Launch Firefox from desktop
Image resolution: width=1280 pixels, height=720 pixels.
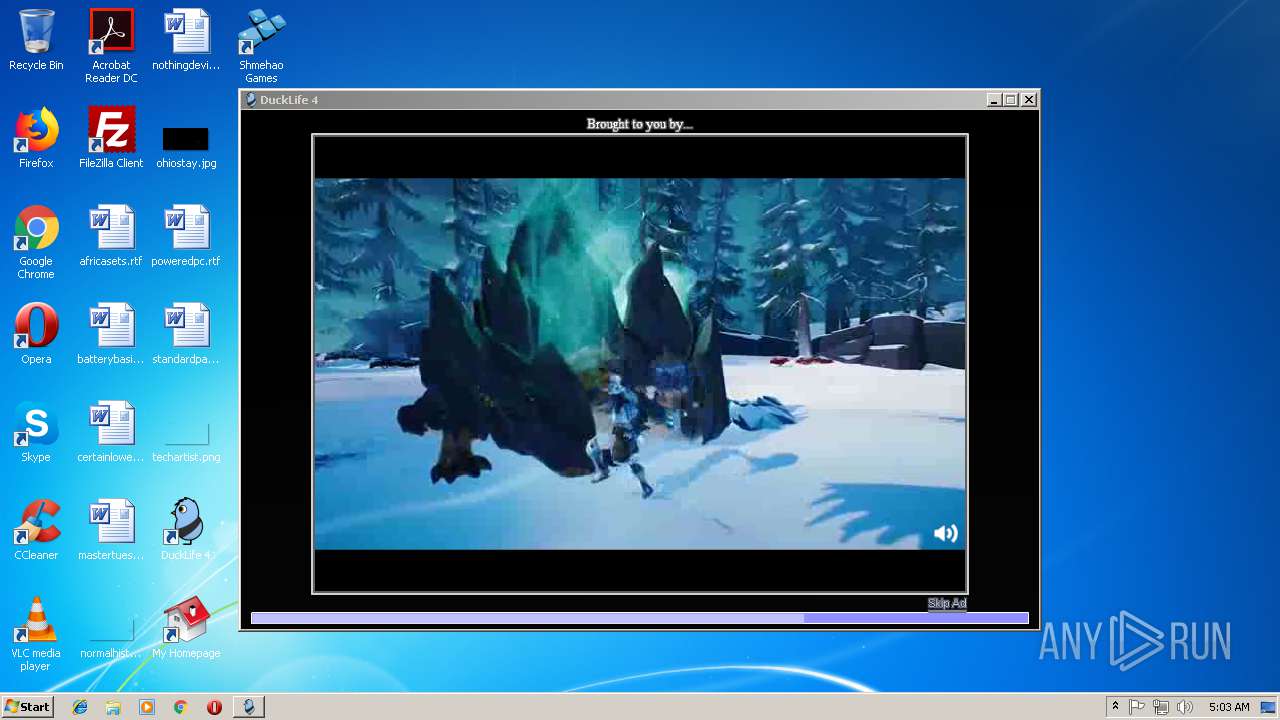click(36, 138)
